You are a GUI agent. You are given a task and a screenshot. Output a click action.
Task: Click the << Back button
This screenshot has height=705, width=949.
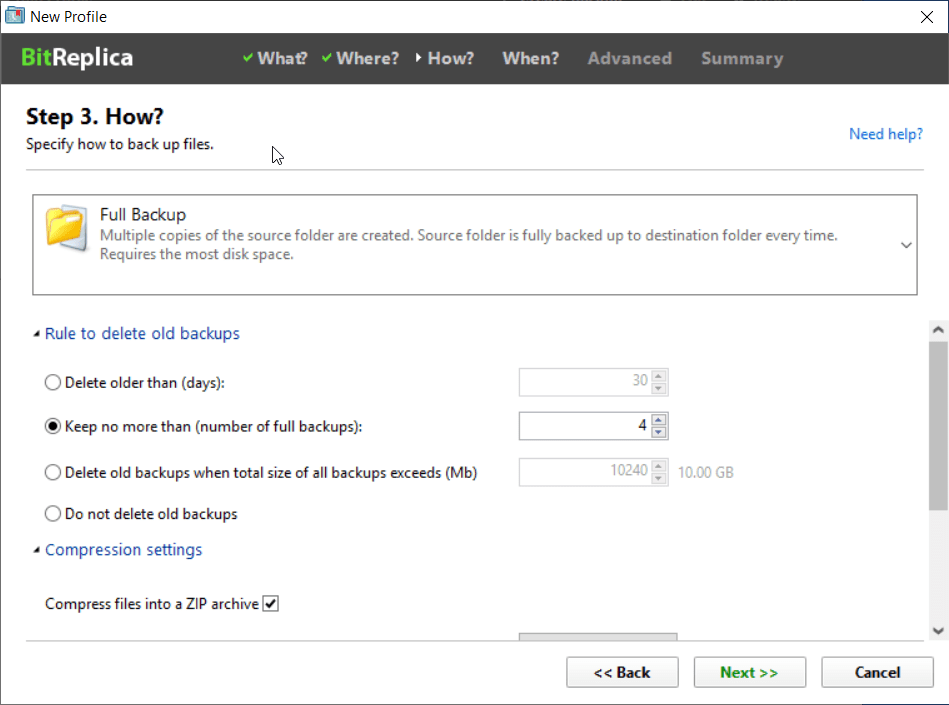pyautogui.click(x=622, y=672)
